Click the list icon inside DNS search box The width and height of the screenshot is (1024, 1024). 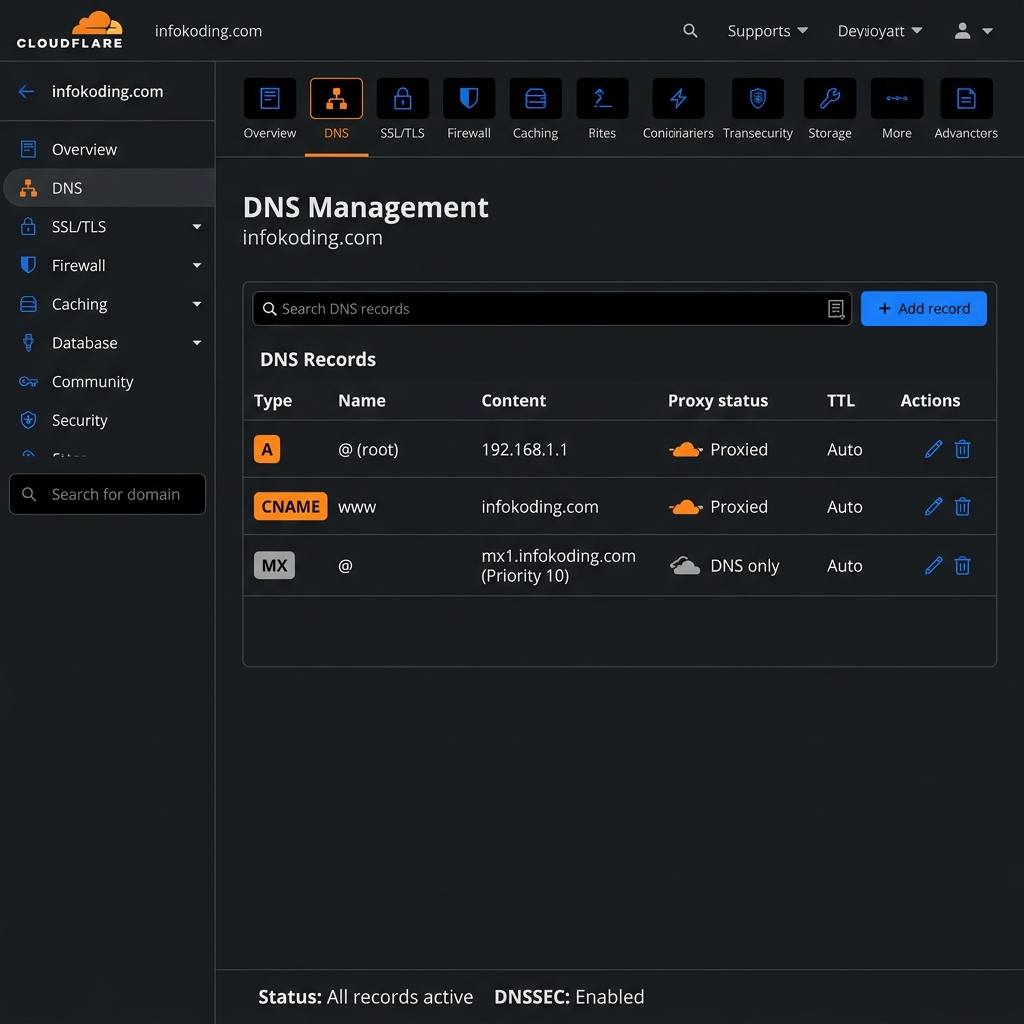click(x=836, y=309)
